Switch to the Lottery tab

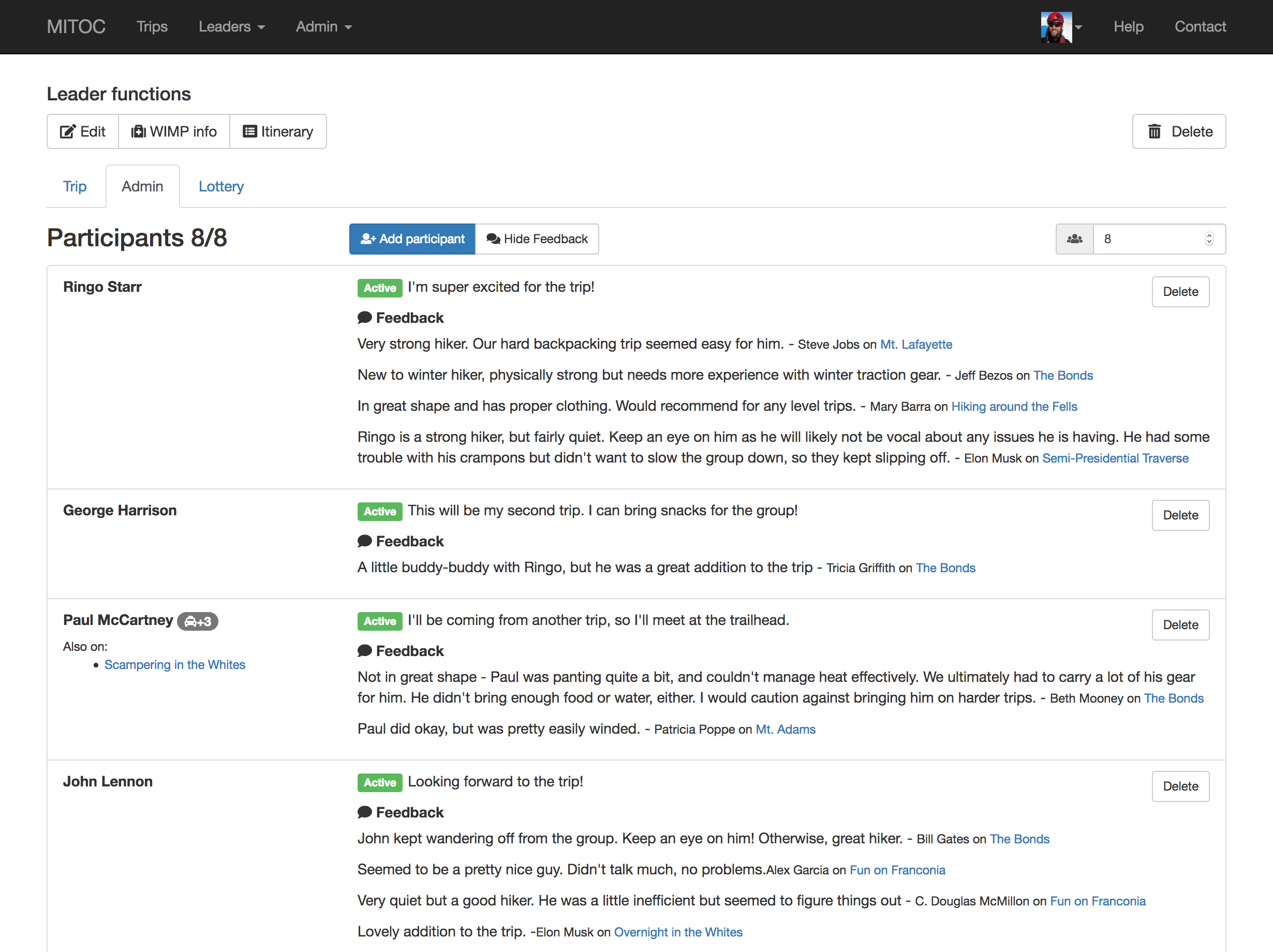[221, 186]
